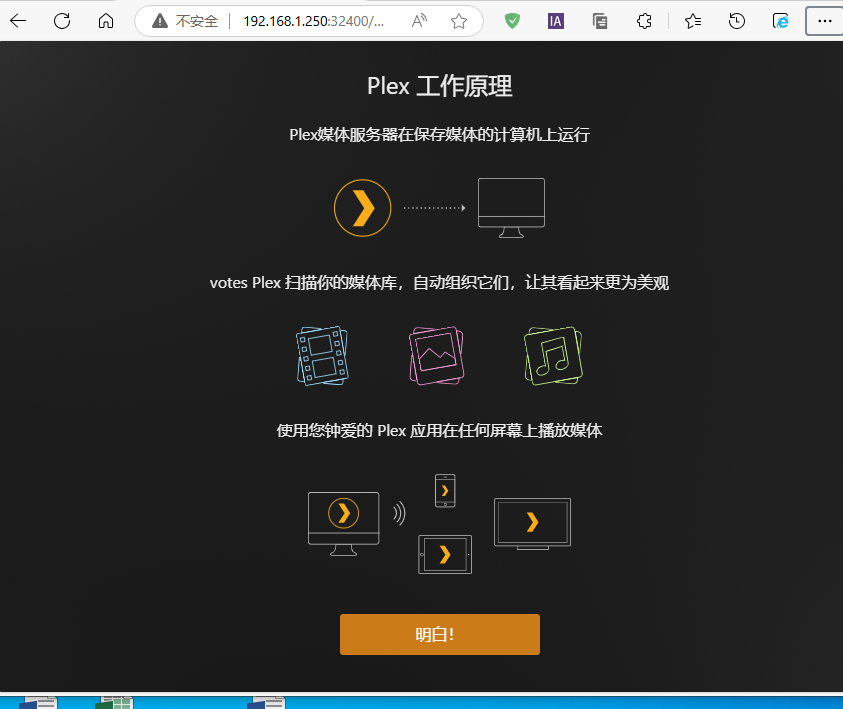Click the not-secure warning triangle icon
Image resolution: width=843 pixels, height=709 pixels.
tap(160, 21)
